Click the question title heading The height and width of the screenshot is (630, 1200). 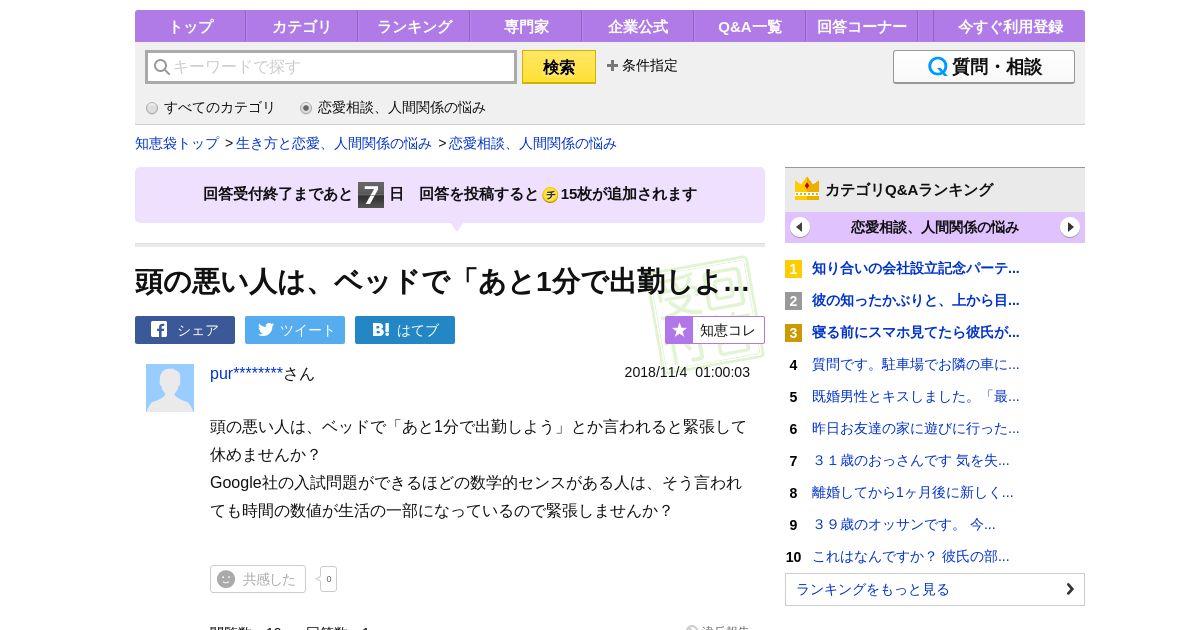(x=442, y=282)
